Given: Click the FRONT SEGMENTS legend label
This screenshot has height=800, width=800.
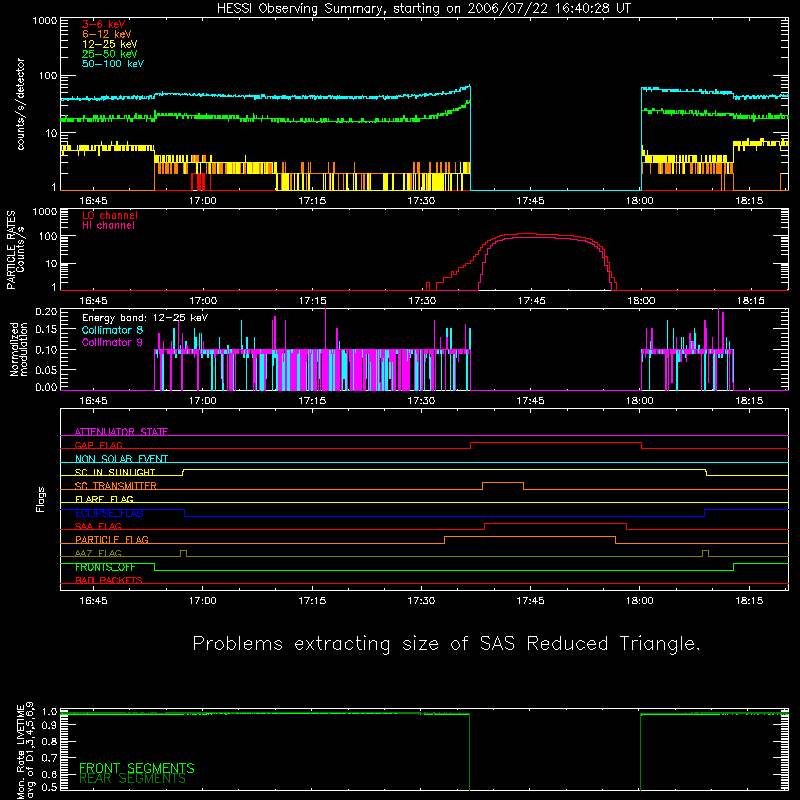Looking at the screenshot, I should (x=137, y=768).
